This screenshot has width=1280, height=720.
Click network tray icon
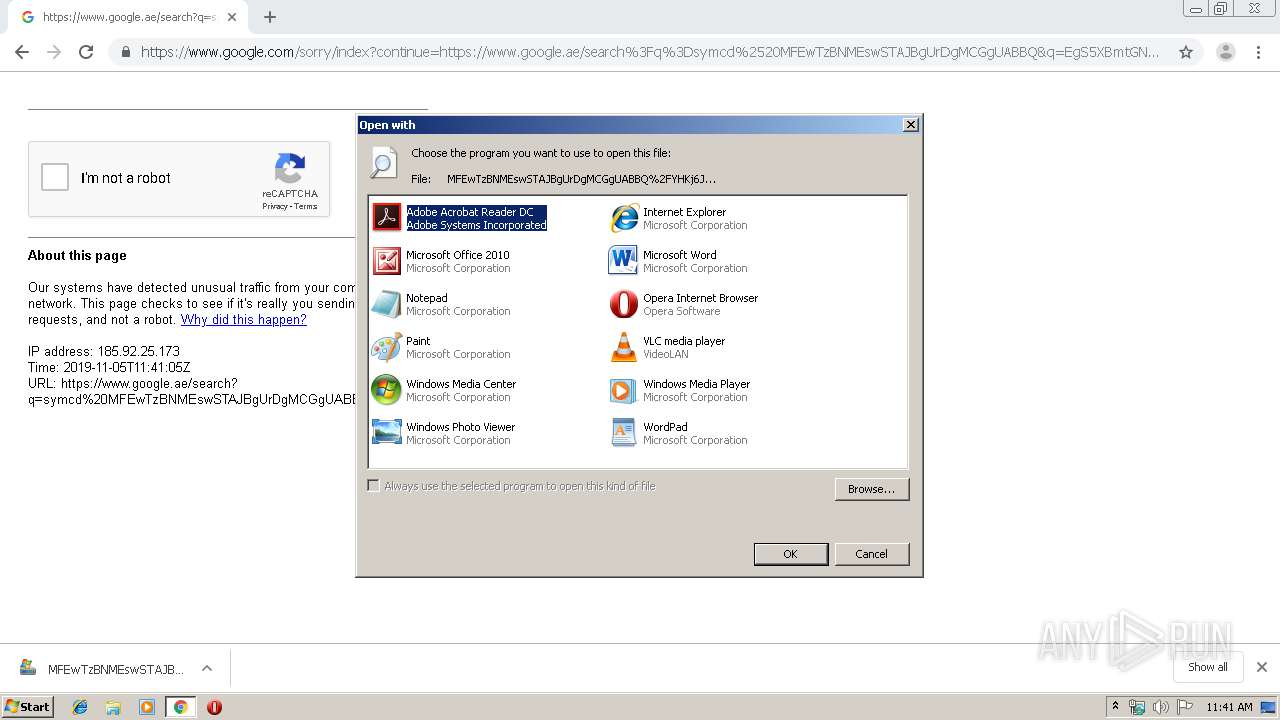tap(1137, 707)
